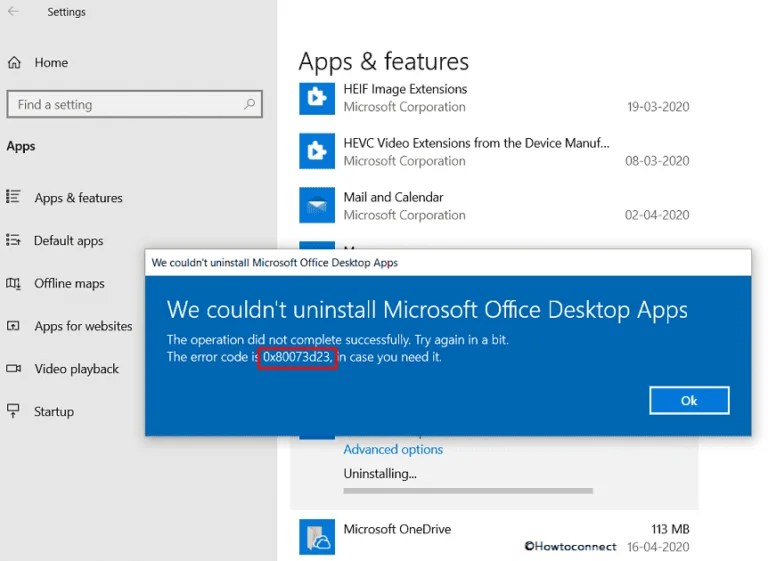The height and width of the screenshot is (561, 768).
Task: Click the Startup icon
Action: pyautogui.click(x=13, y=411)
